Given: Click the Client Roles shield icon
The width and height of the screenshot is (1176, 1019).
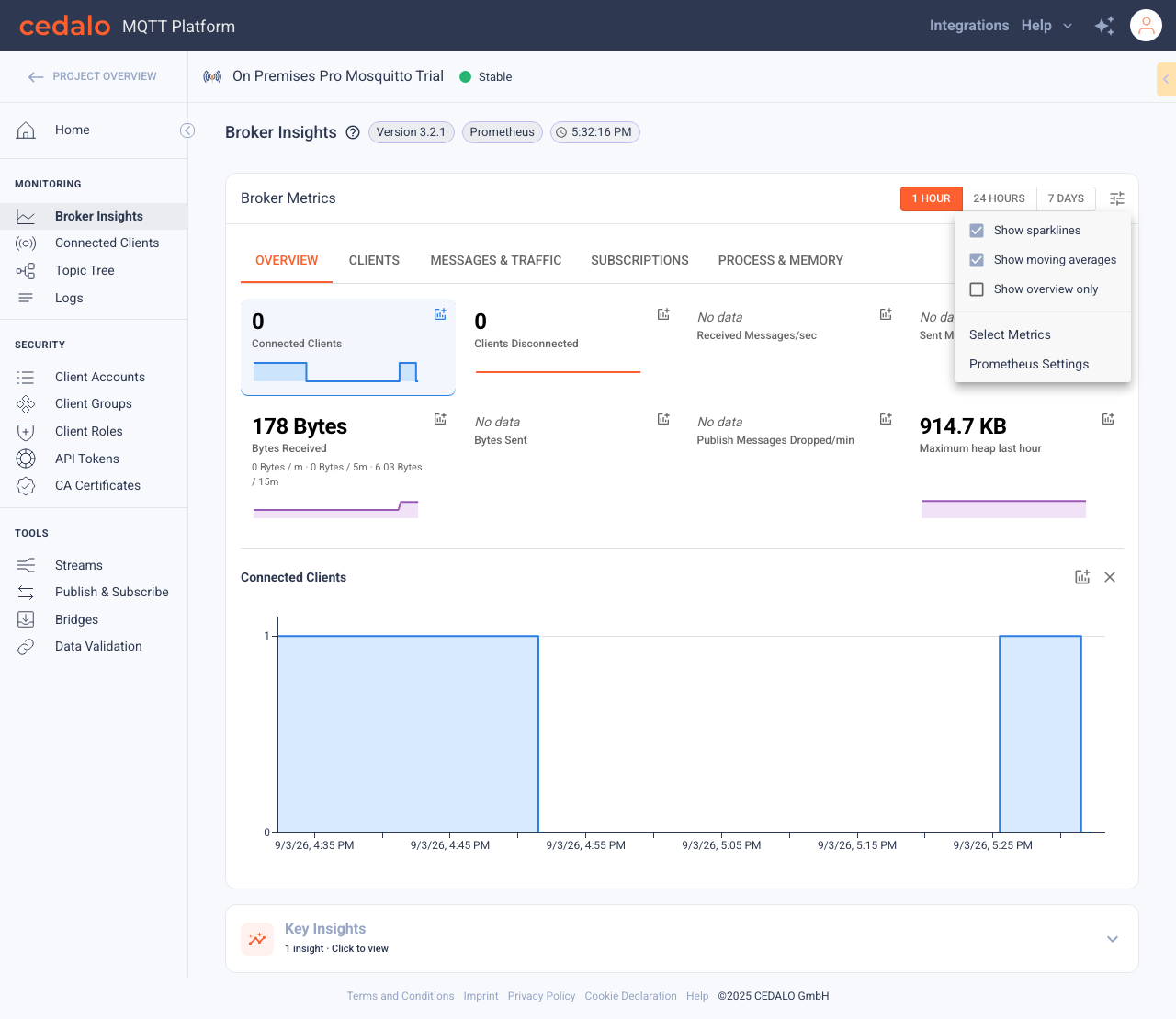Looking at the screenshot, I should [x=26, y=432].
